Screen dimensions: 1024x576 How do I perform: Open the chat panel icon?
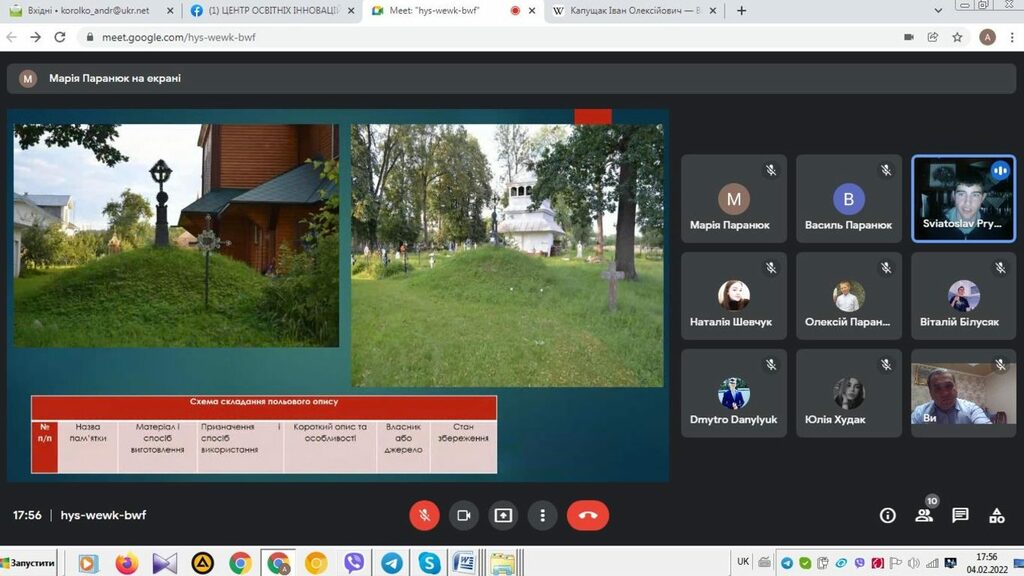960,515
